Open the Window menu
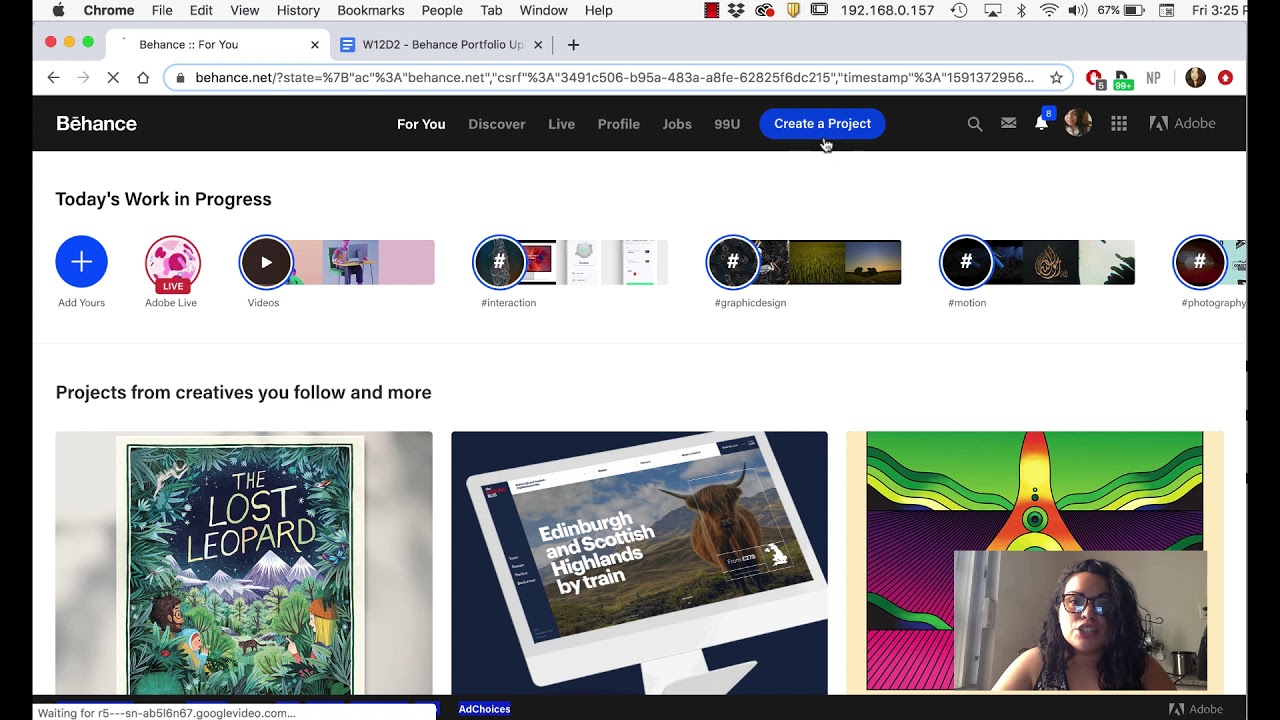1280x720 pixels. (544, 10)
